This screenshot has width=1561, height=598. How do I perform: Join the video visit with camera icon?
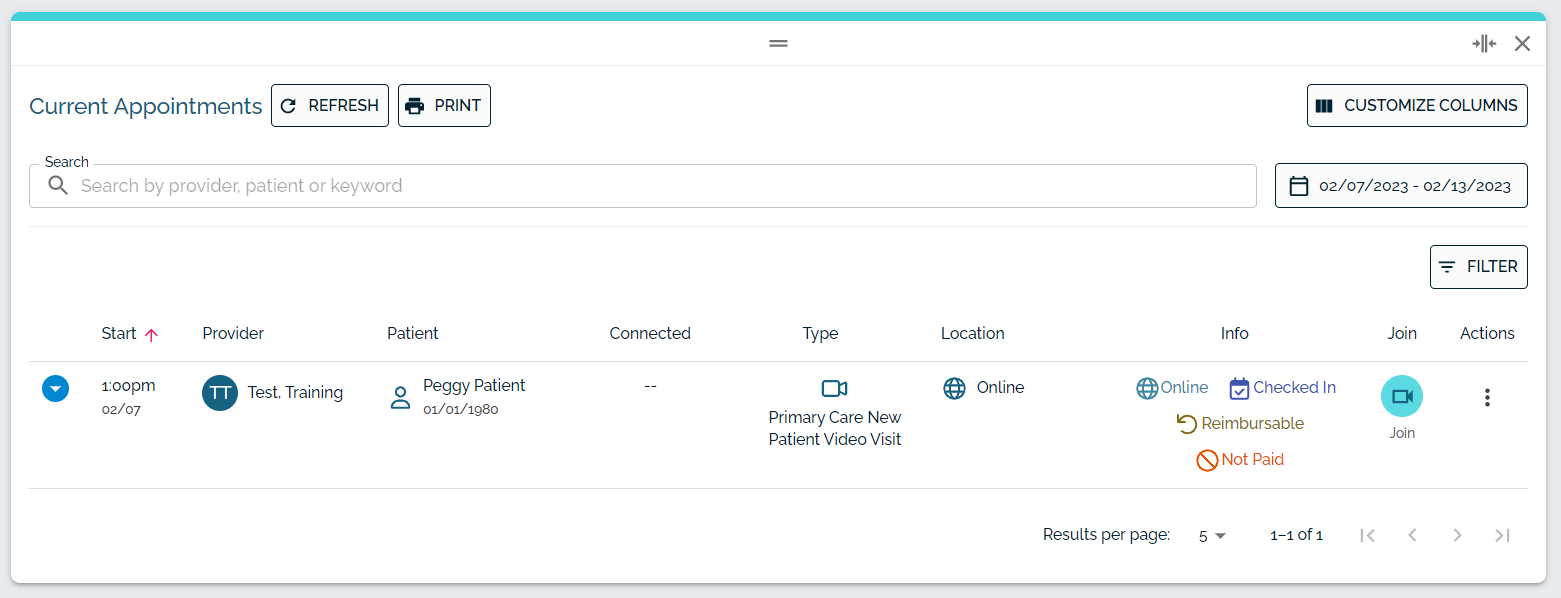(1401, 396)
